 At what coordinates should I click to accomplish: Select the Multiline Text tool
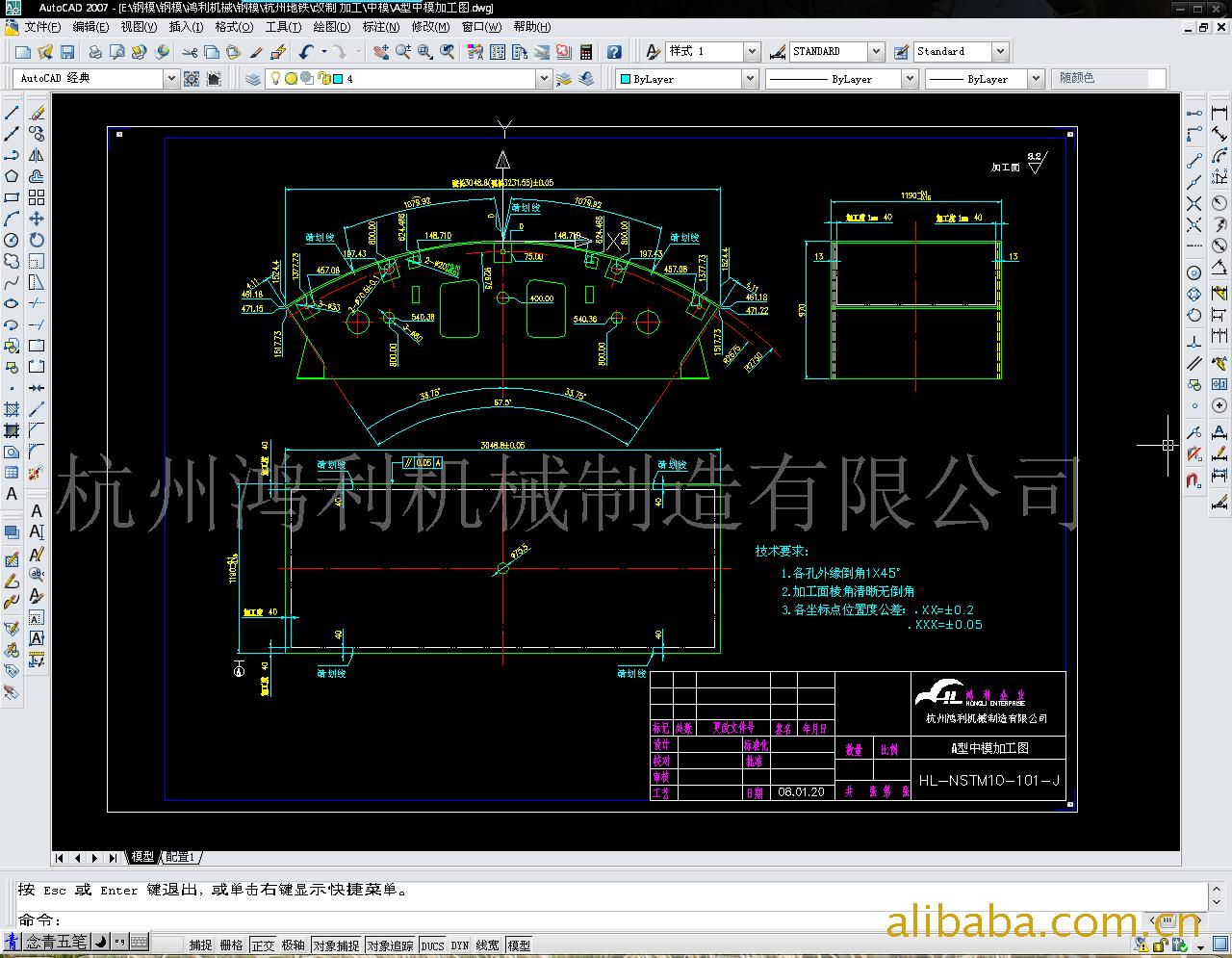tap(12, 494)
